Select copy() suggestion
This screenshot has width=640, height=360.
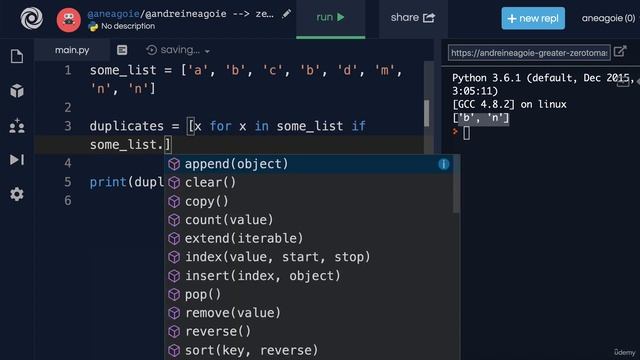pos(309,201)
